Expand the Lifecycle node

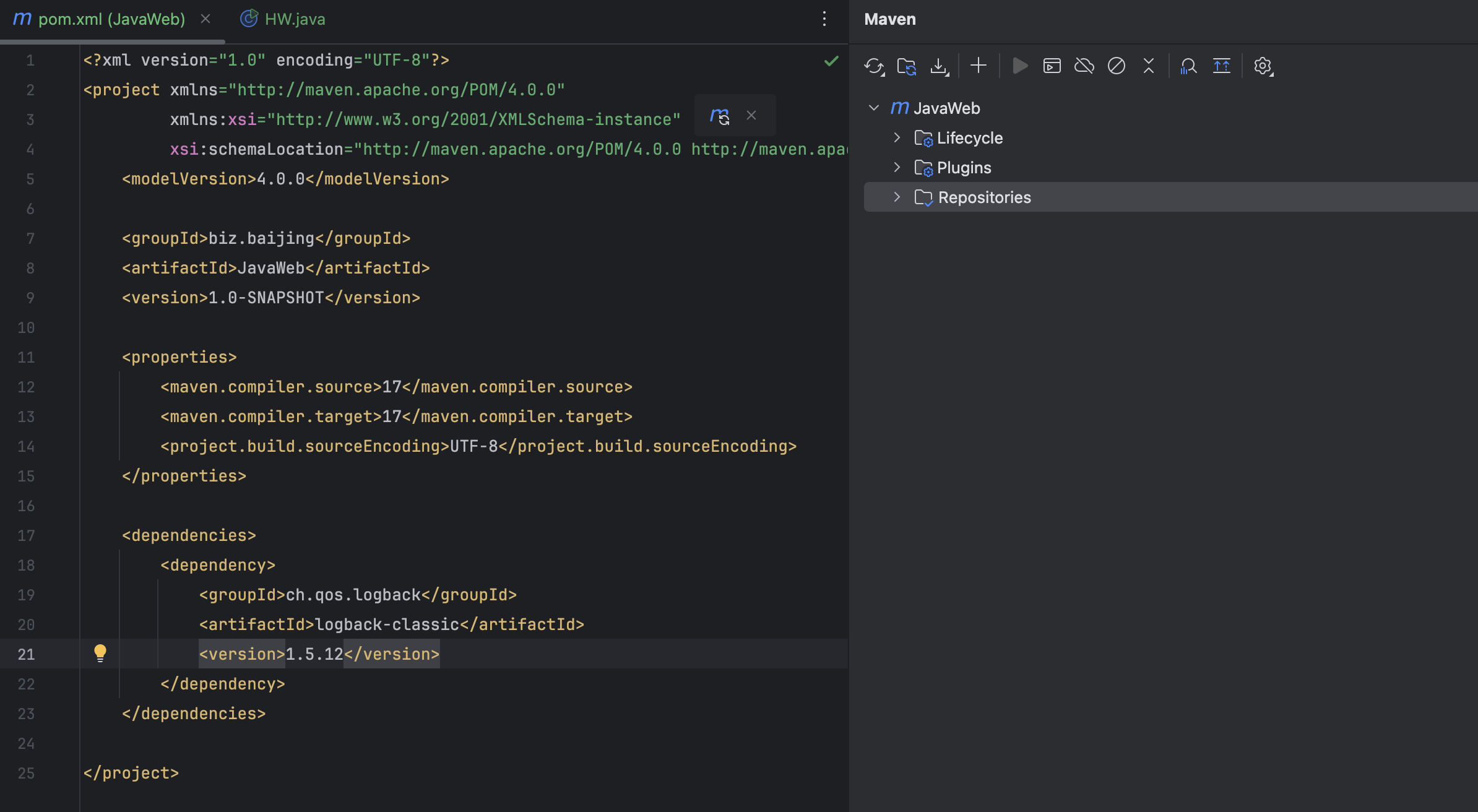(897, 137)
